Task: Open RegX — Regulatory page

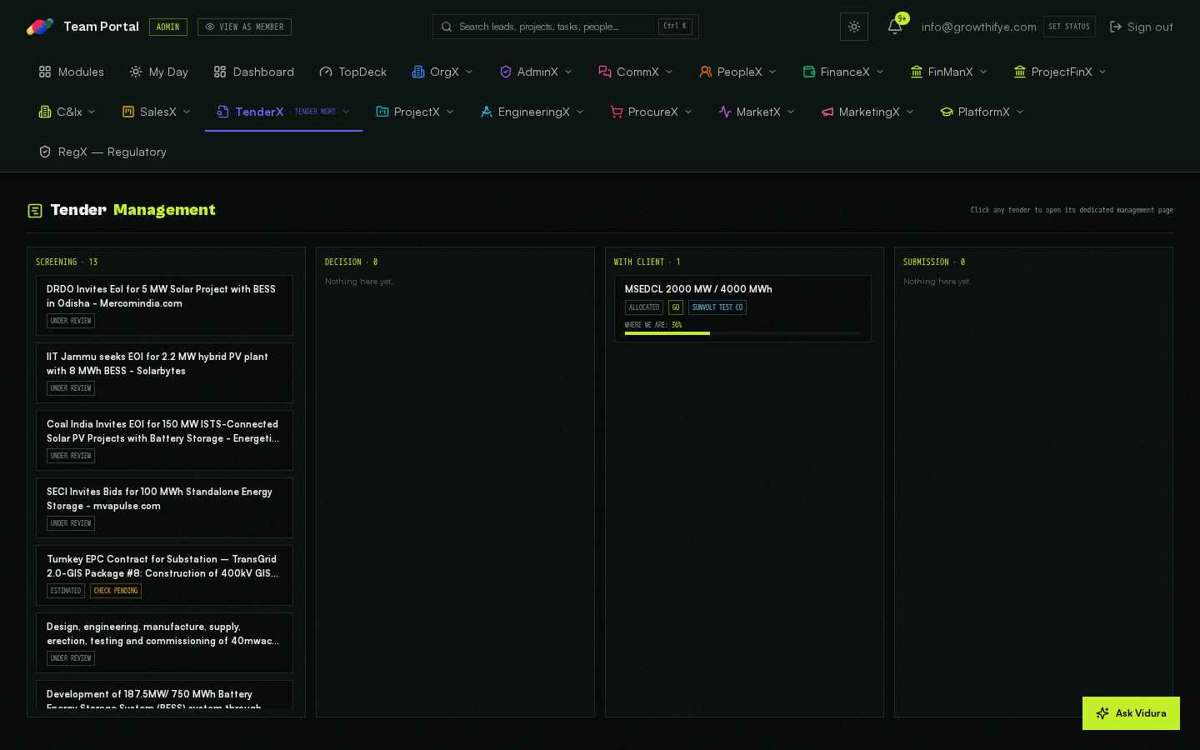Action: (103, 152)
